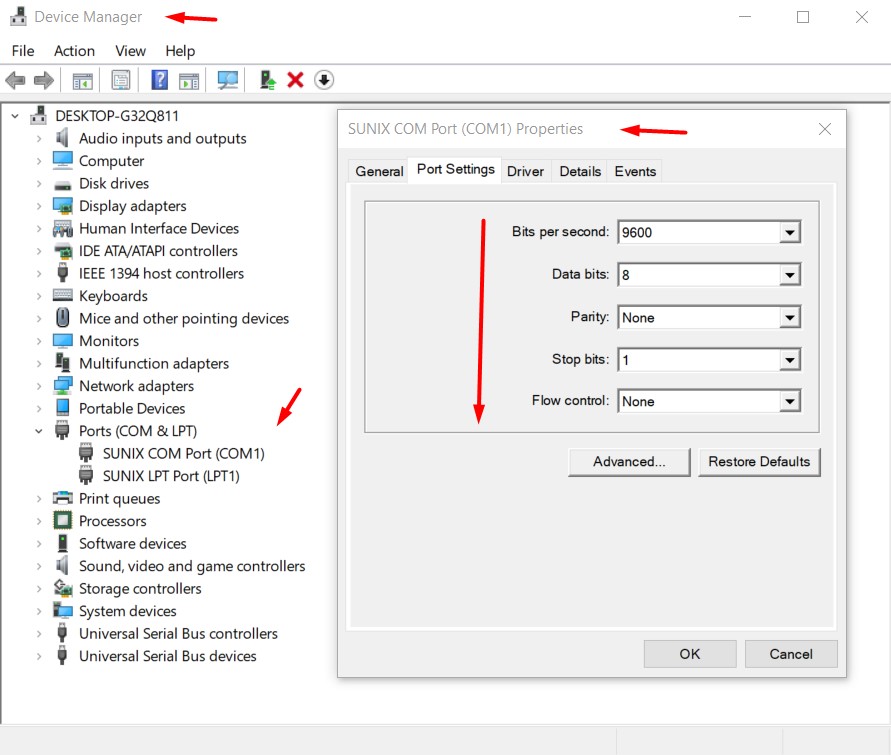Select SUNIX COM Port (COM1) in tree
Screen dimensions: 891x755
184,453
